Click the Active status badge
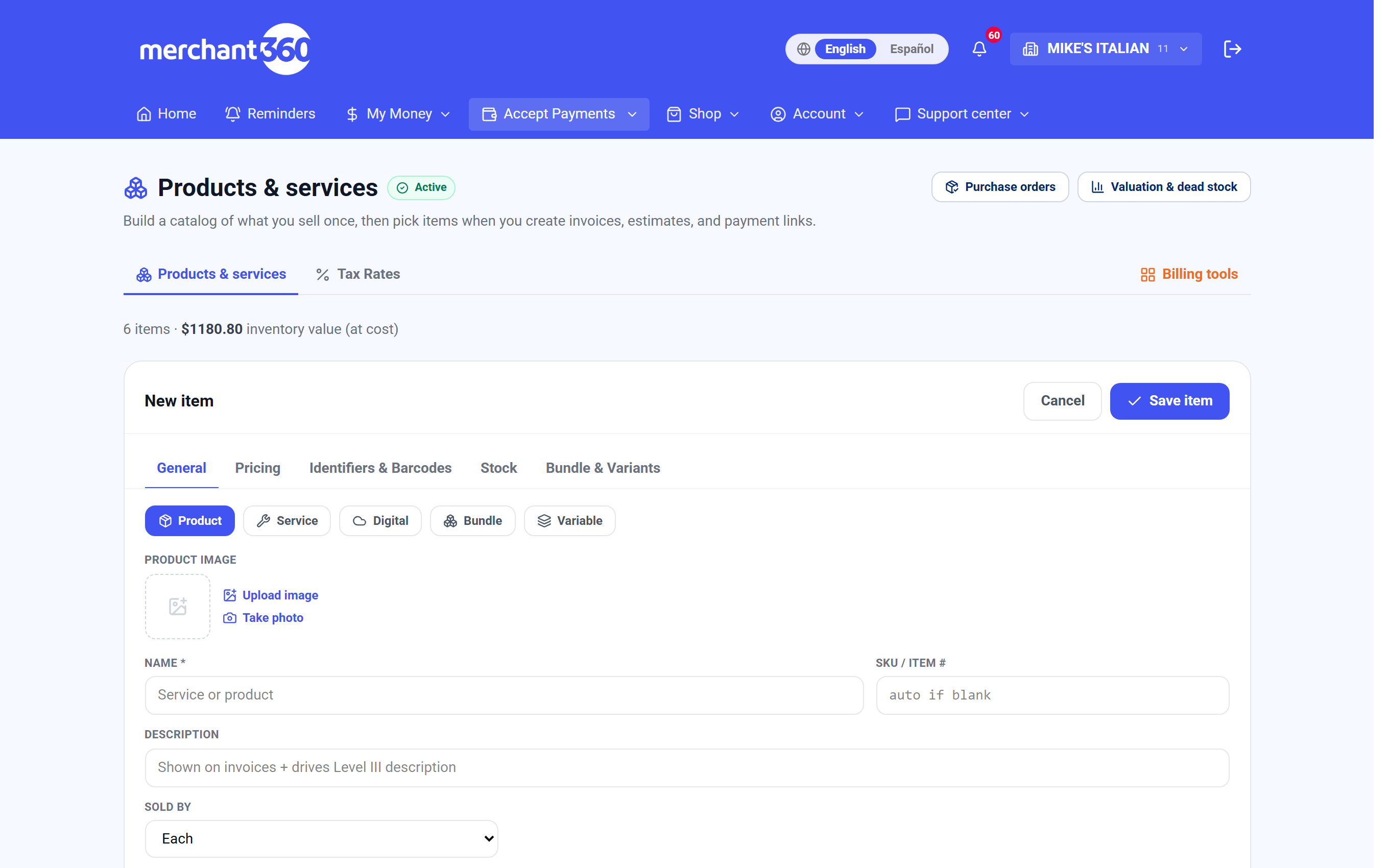 tap(421, 188)
